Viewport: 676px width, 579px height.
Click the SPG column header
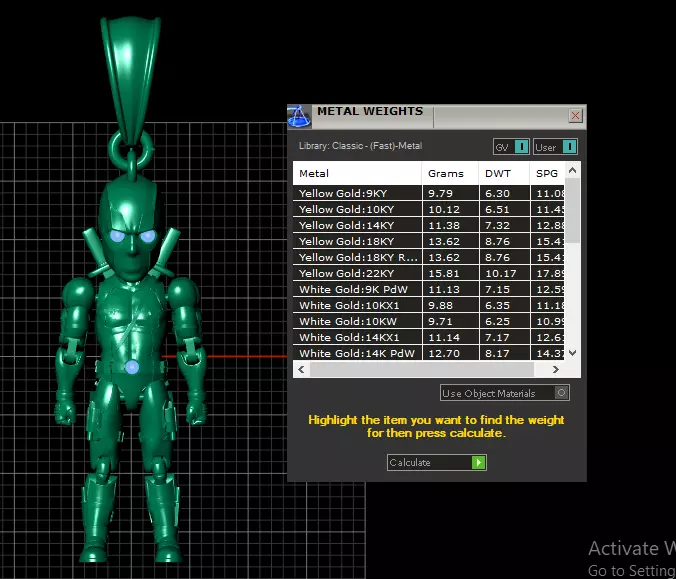coord(547,173)
